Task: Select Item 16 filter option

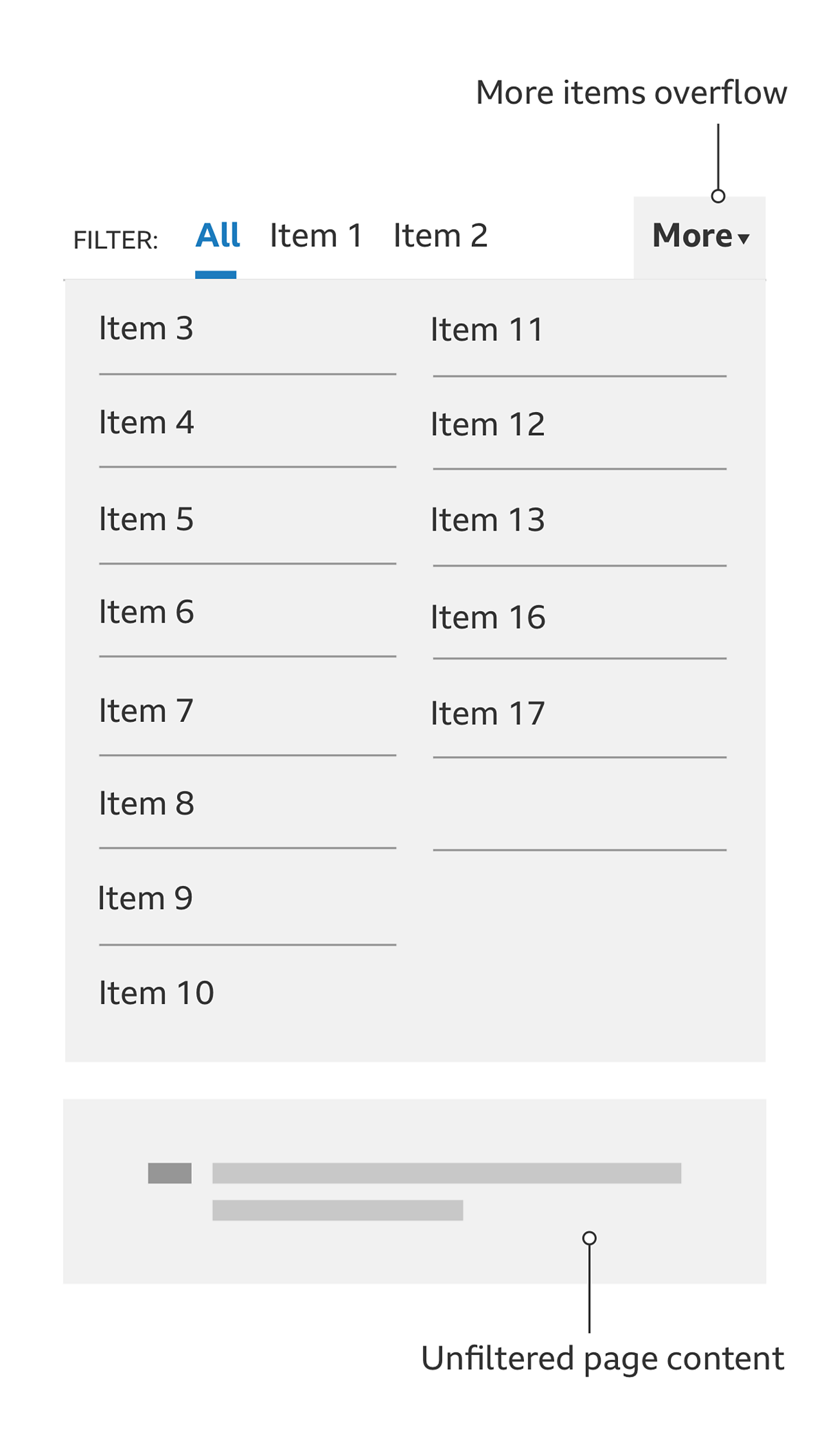Action: tap(487, 618)
